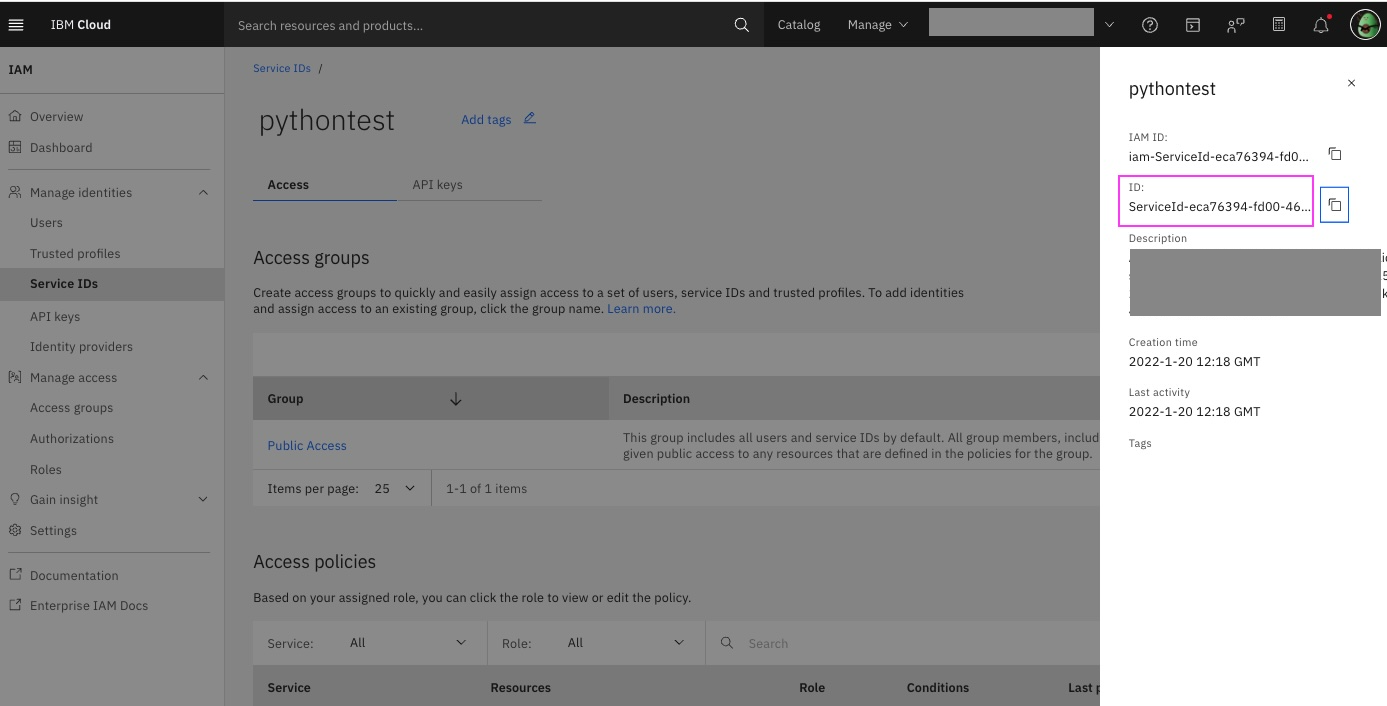Collapse the Manage identities section
The width and height of the screenshot is (1387, 706).
[204, 192]
